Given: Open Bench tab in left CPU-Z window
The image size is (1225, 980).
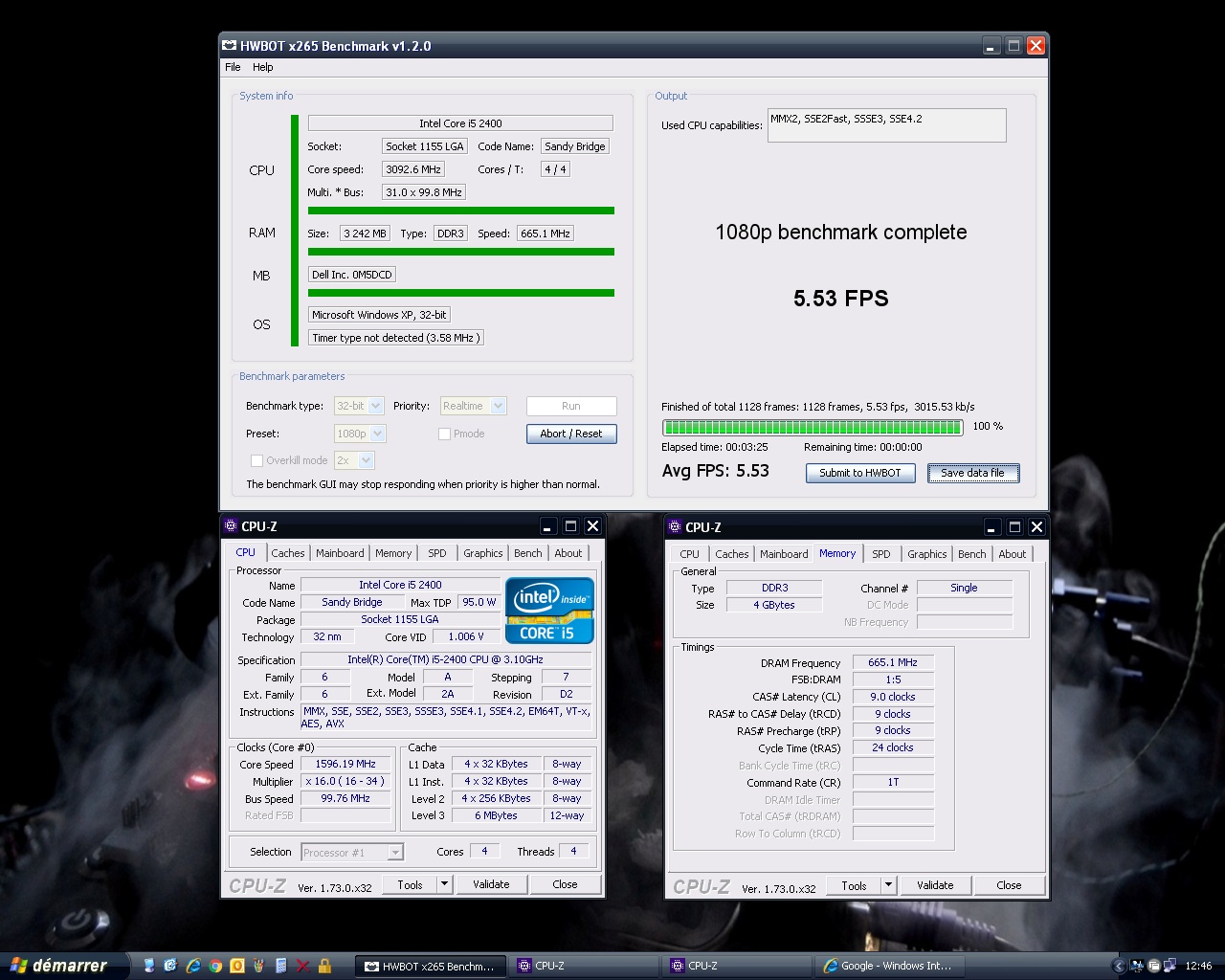Looking at the screenshot, I should point(527,553).
